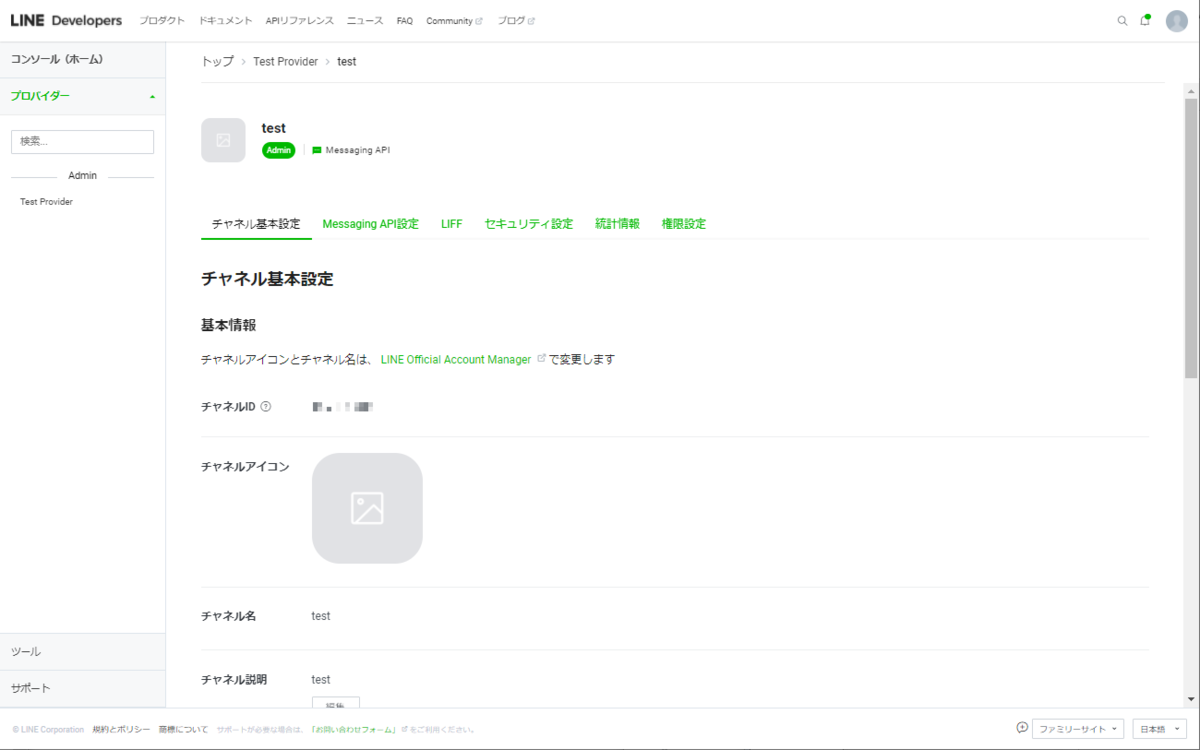This screenshot has width=1200, height=750.
Task: Click the small test channel icon thumbnail
Action: point(223,140)
